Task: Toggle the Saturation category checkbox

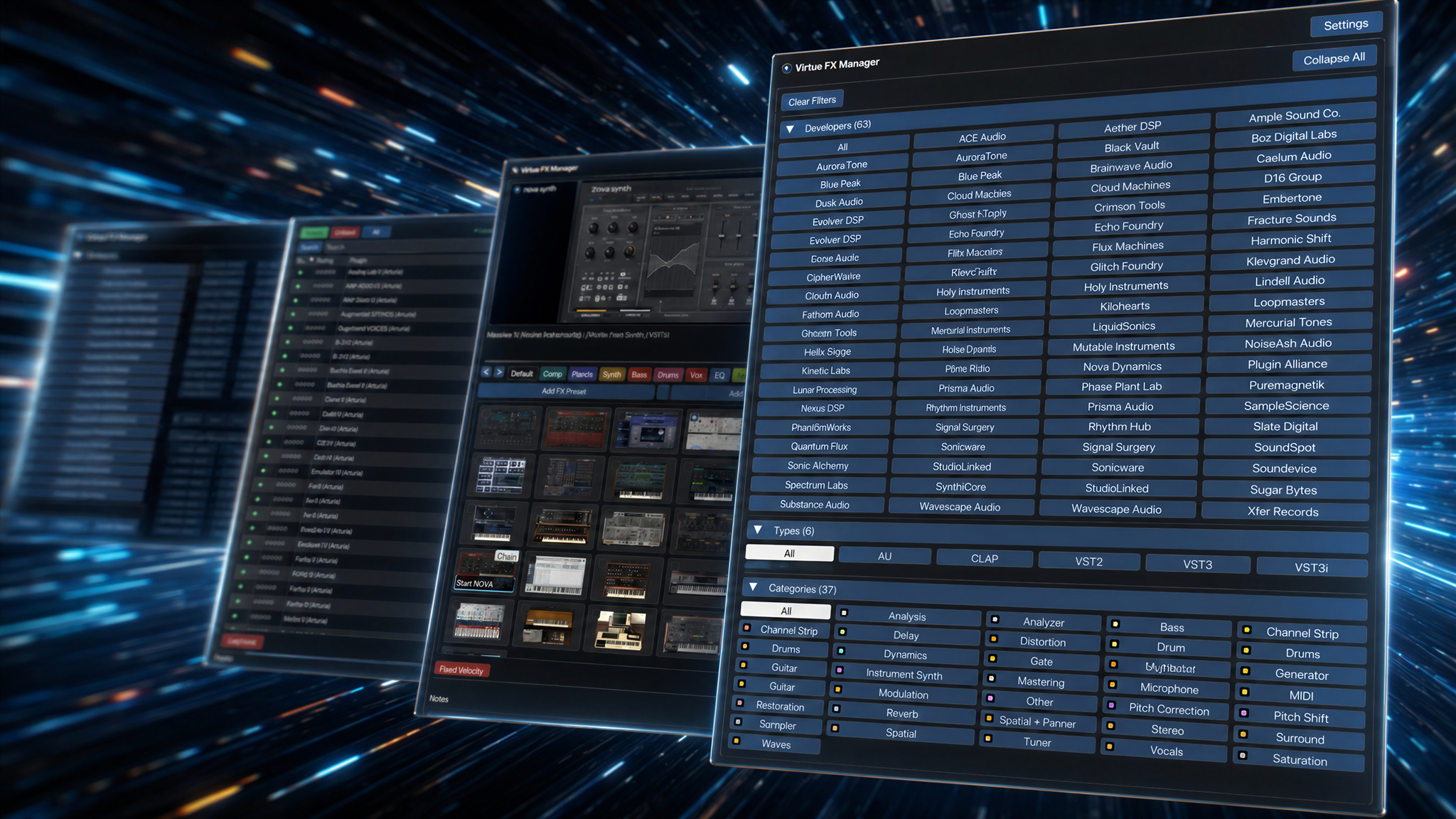Action: point(1243,755)
